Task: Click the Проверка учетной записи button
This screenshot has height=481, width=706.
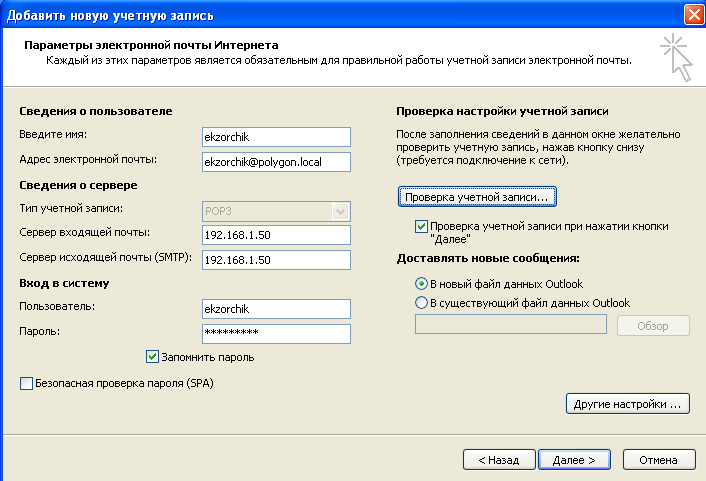Action: click(477, 197)
